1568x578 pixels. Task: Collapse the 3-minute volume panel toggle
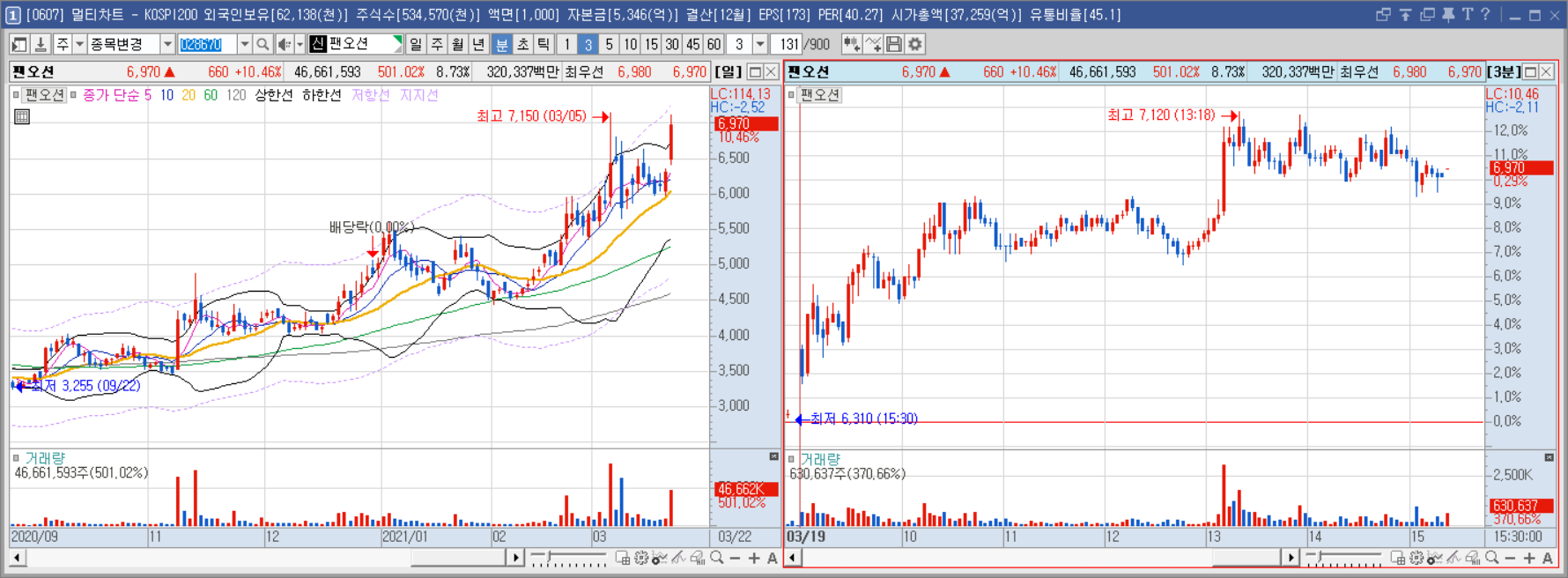[x=1549, y=456]
